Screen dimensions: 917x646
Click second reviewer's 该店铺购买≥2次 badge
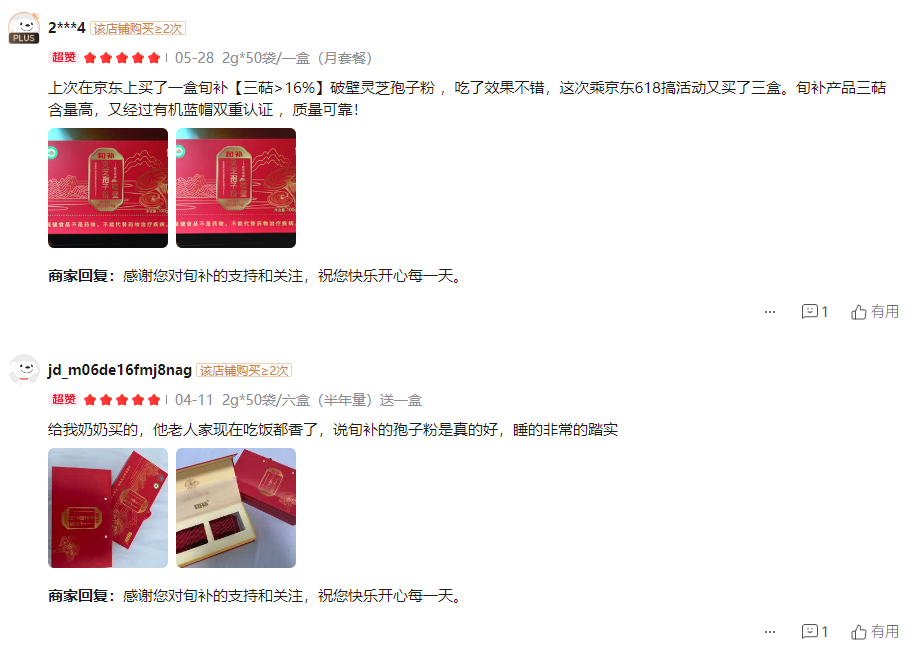point(244,371)
